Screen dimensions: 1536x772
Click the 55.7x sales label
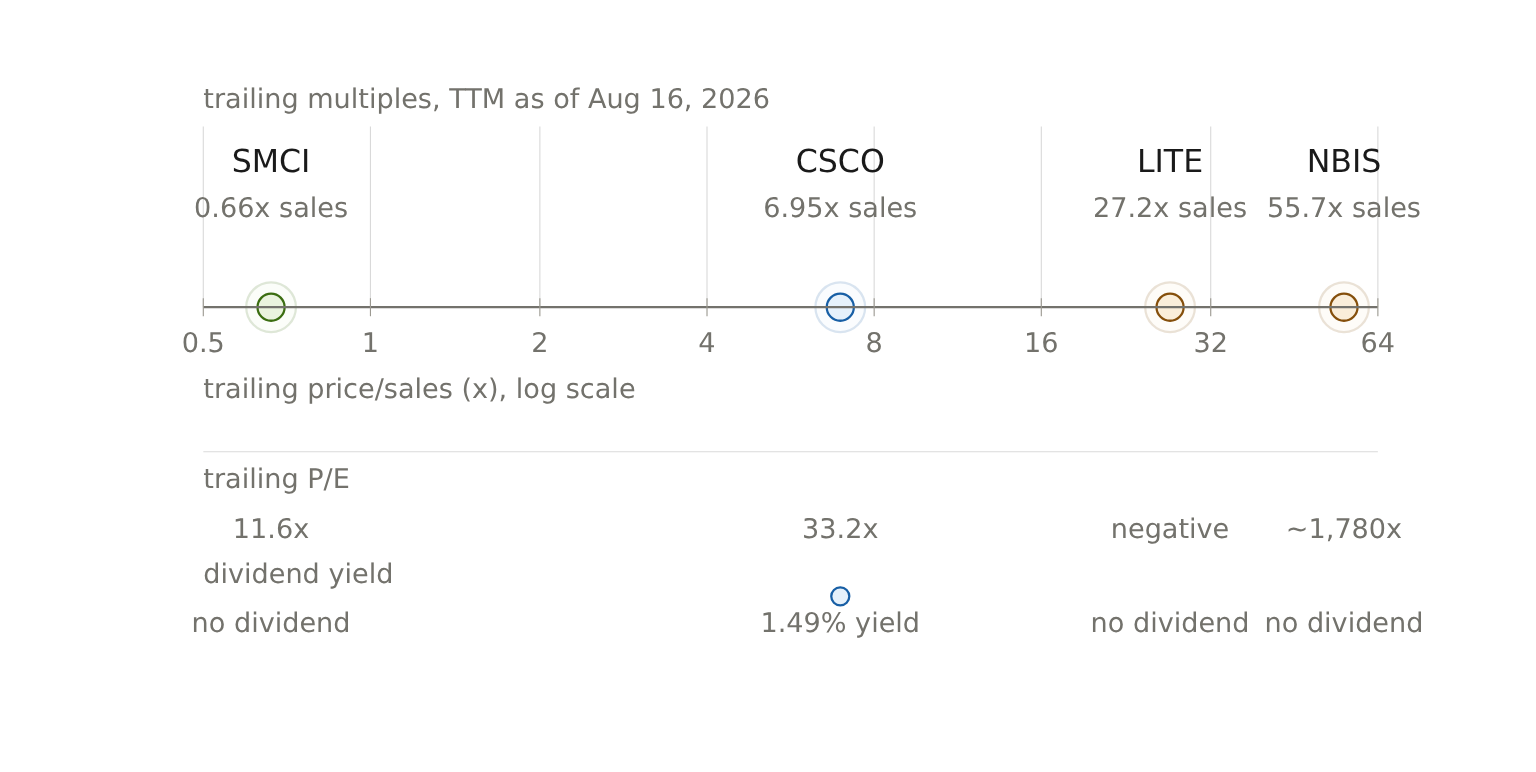tap(1344, 209)
